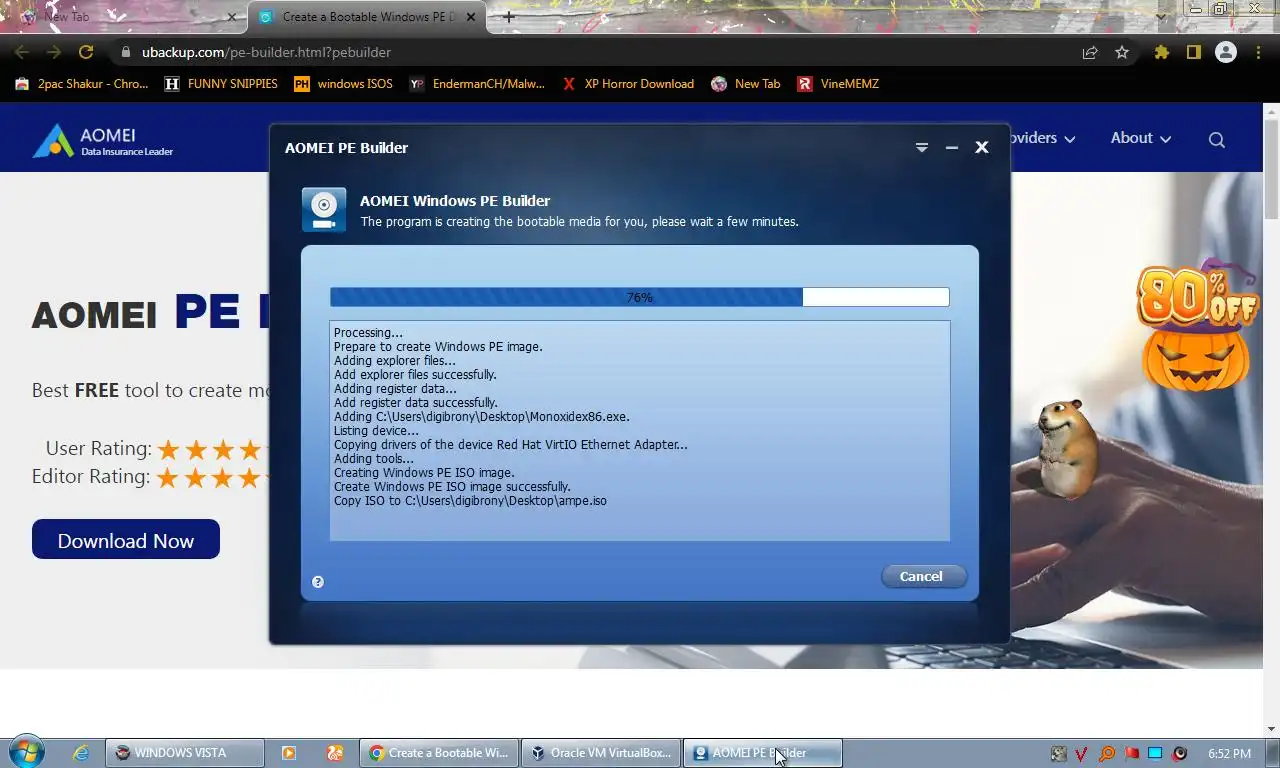Click the orange taskbar app icon

(x=335, y=753)
